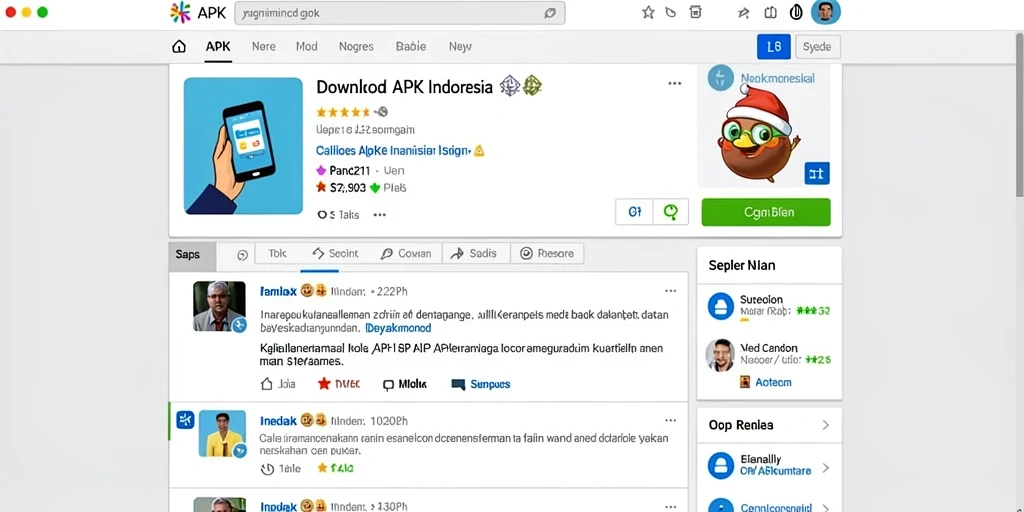Select the Nere tab in navigation
The image size is (1024, 512).
pyautogui.click(x=264, y=46)
